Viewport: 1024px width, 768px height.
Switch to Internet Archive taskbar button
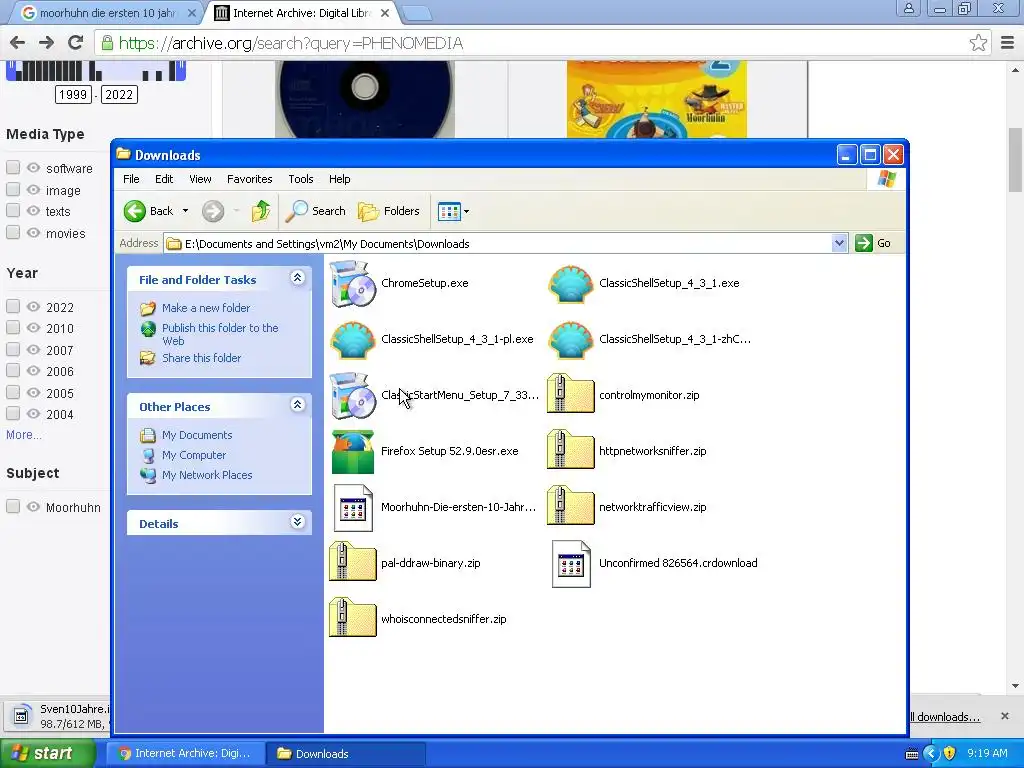(186, 753)
